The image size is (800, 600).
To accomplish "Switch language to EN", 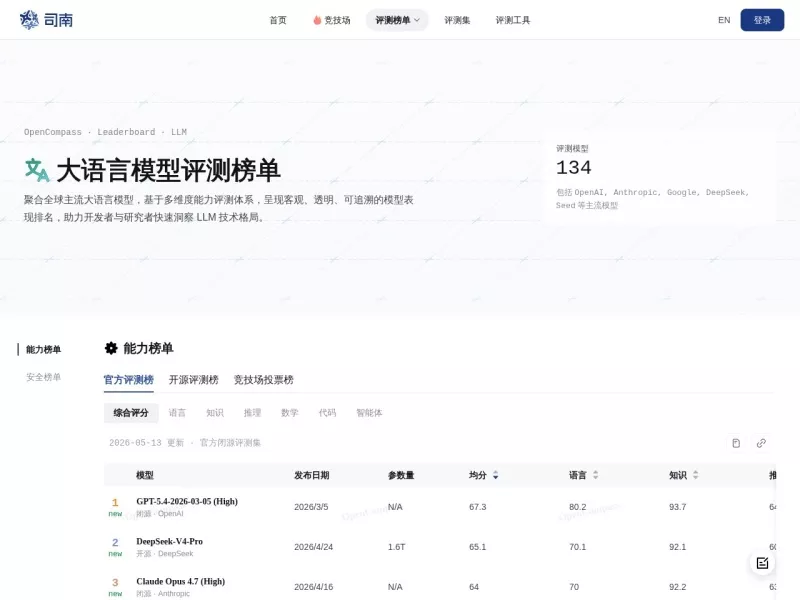I will click(x=724, y=20).
